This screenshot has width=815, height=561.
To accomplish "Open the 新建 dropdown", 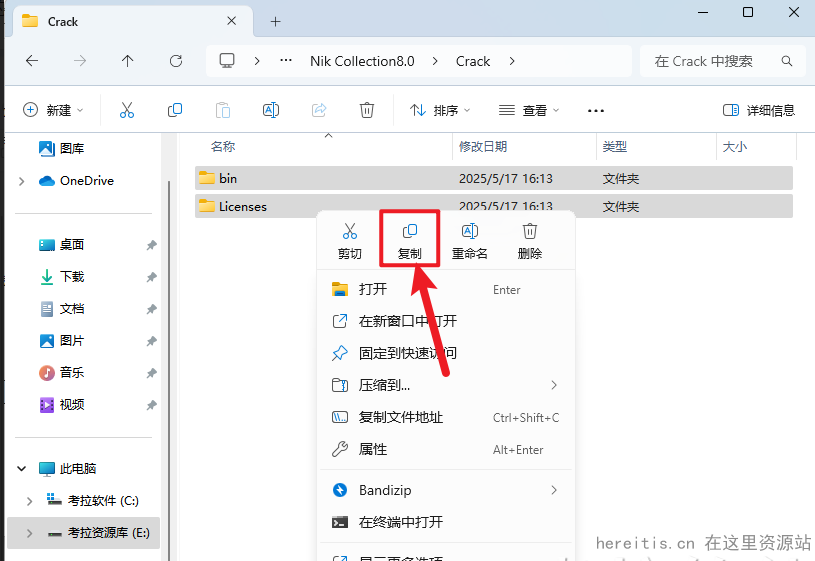I will tap(53, 110).
